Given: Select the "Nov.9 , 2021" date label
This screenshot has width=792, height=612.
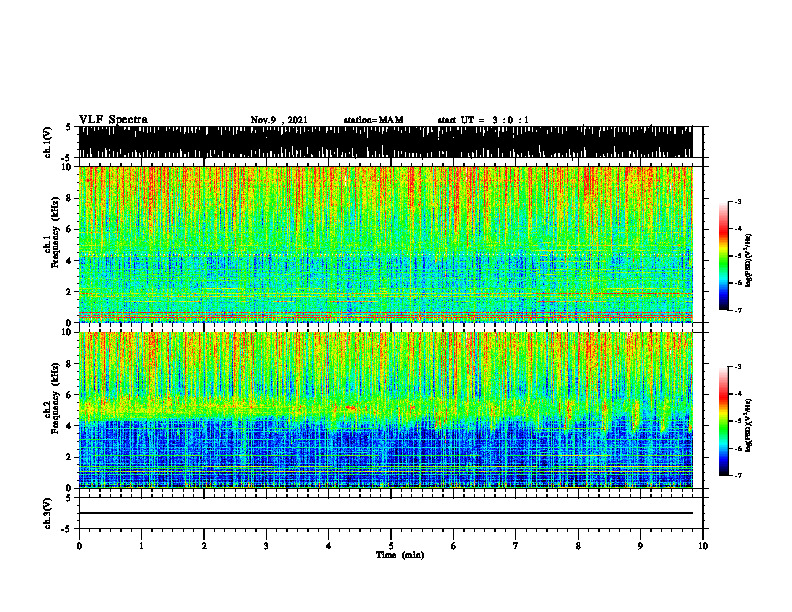Looking at the screenshot, I should pyautogui.click(x=279, y=120).
